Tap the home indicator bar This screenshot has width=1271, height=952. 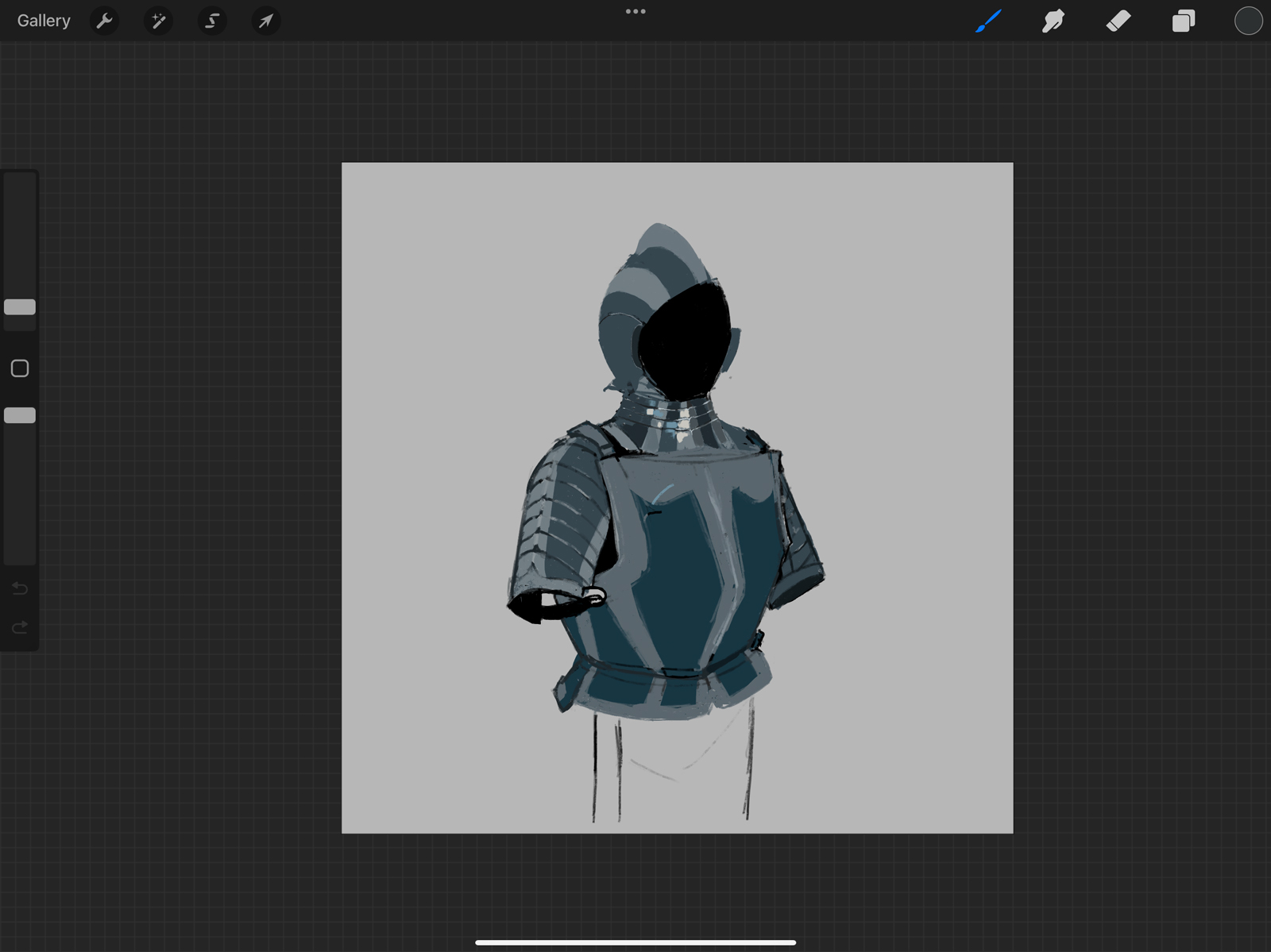pyautogui.click(x=635, y=942)
